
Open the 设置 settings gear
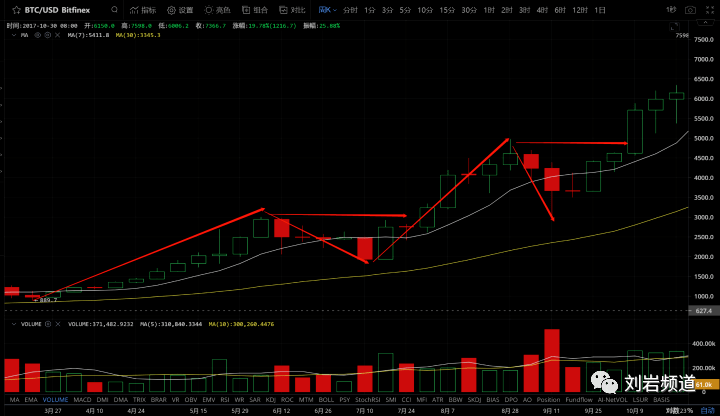coord(180,10)
